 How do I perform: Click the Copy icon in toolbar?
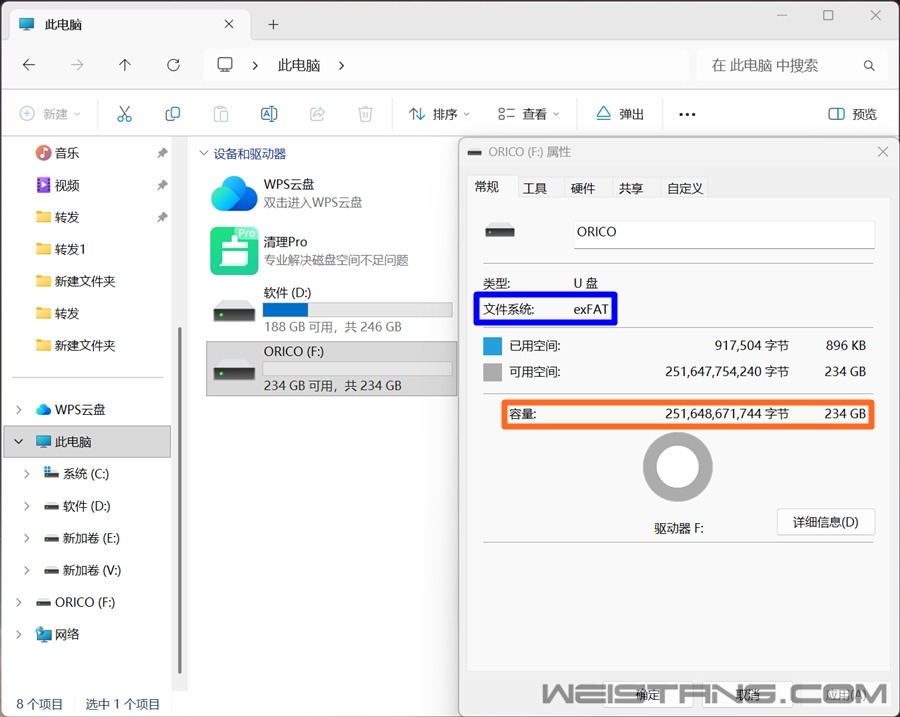click(172, 114)
